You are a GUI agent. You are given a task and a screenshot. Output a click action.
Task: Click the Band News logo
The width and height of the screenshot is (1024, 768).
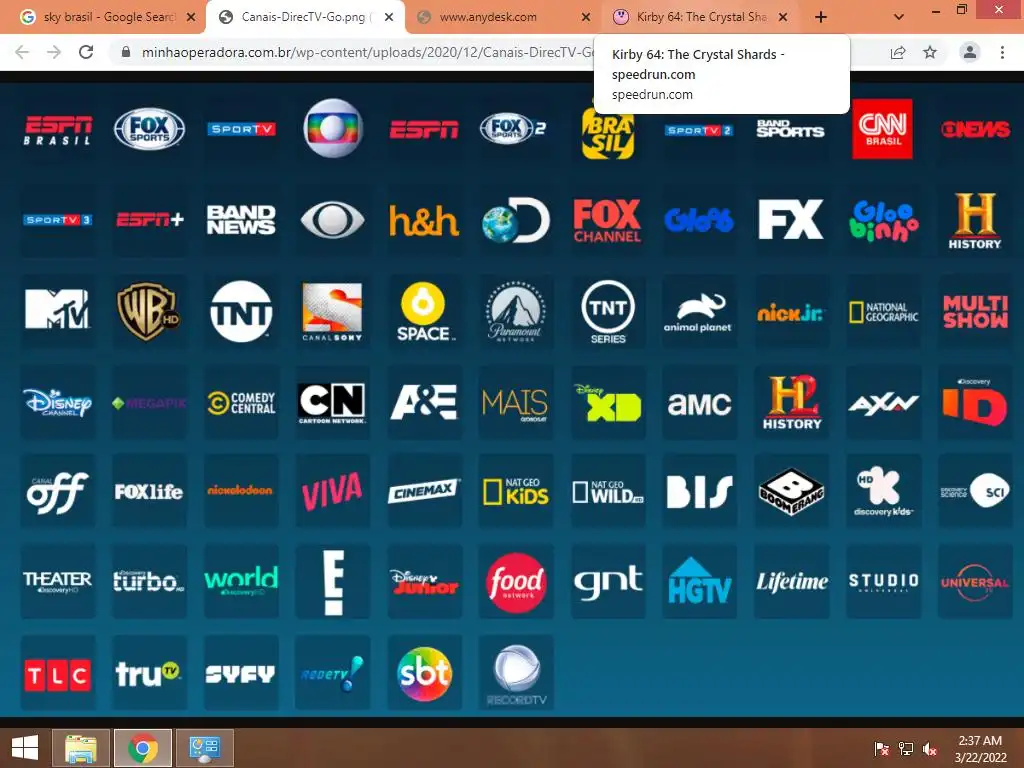pos(241,219)
